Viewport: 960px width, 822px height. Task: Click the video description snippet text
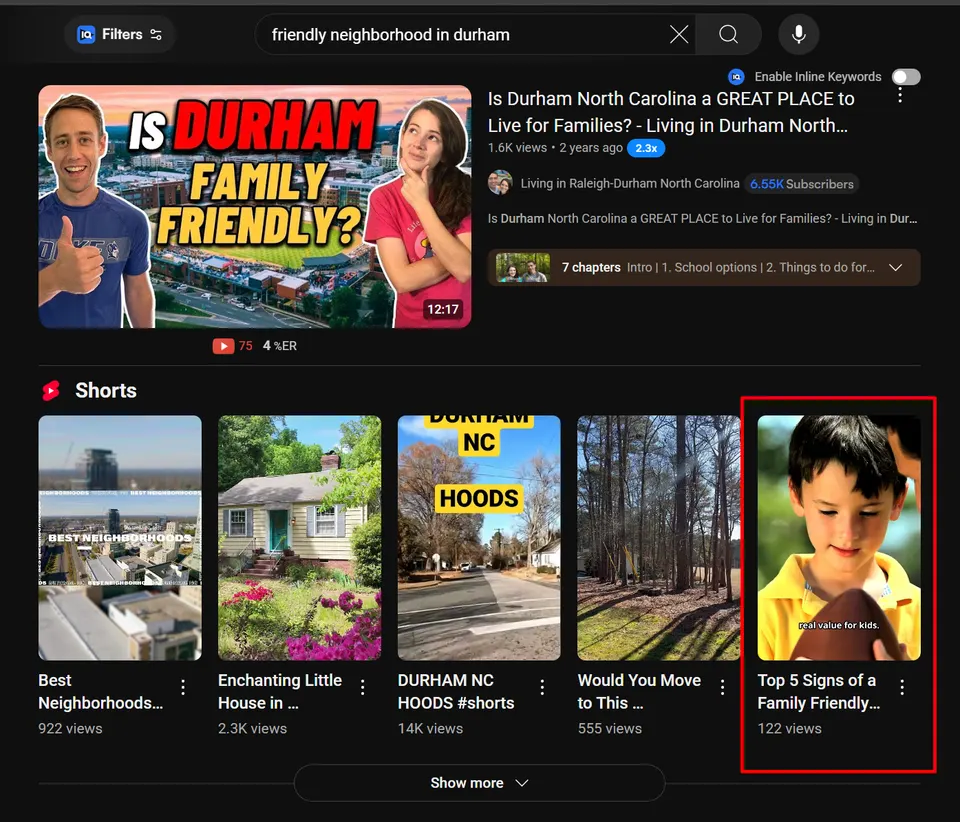tap(702, 219)
